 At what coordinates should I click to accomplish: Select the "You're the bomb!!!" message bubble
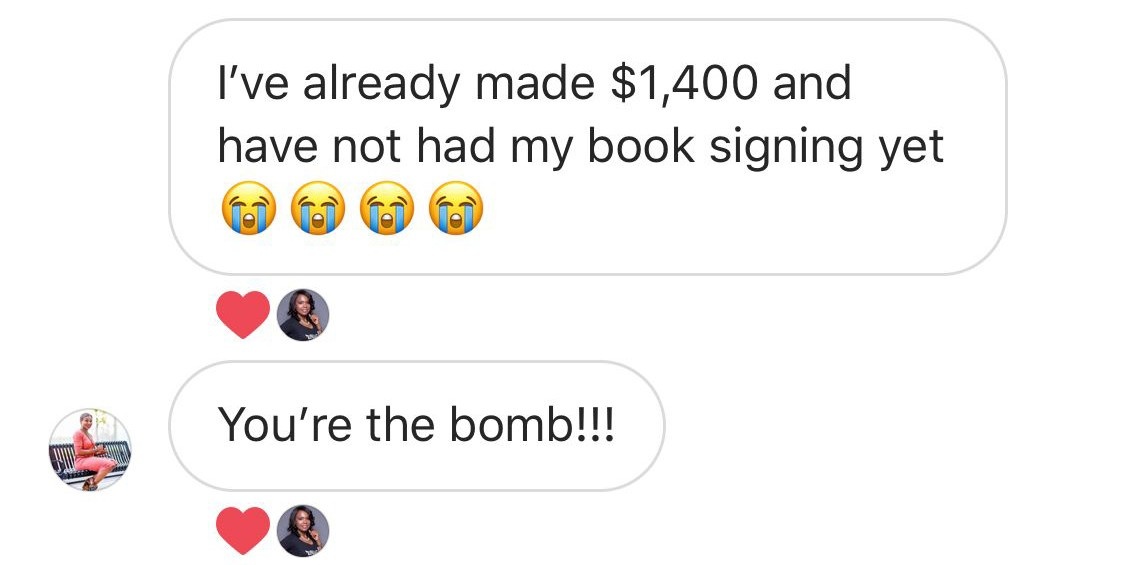tap(417, 426)
